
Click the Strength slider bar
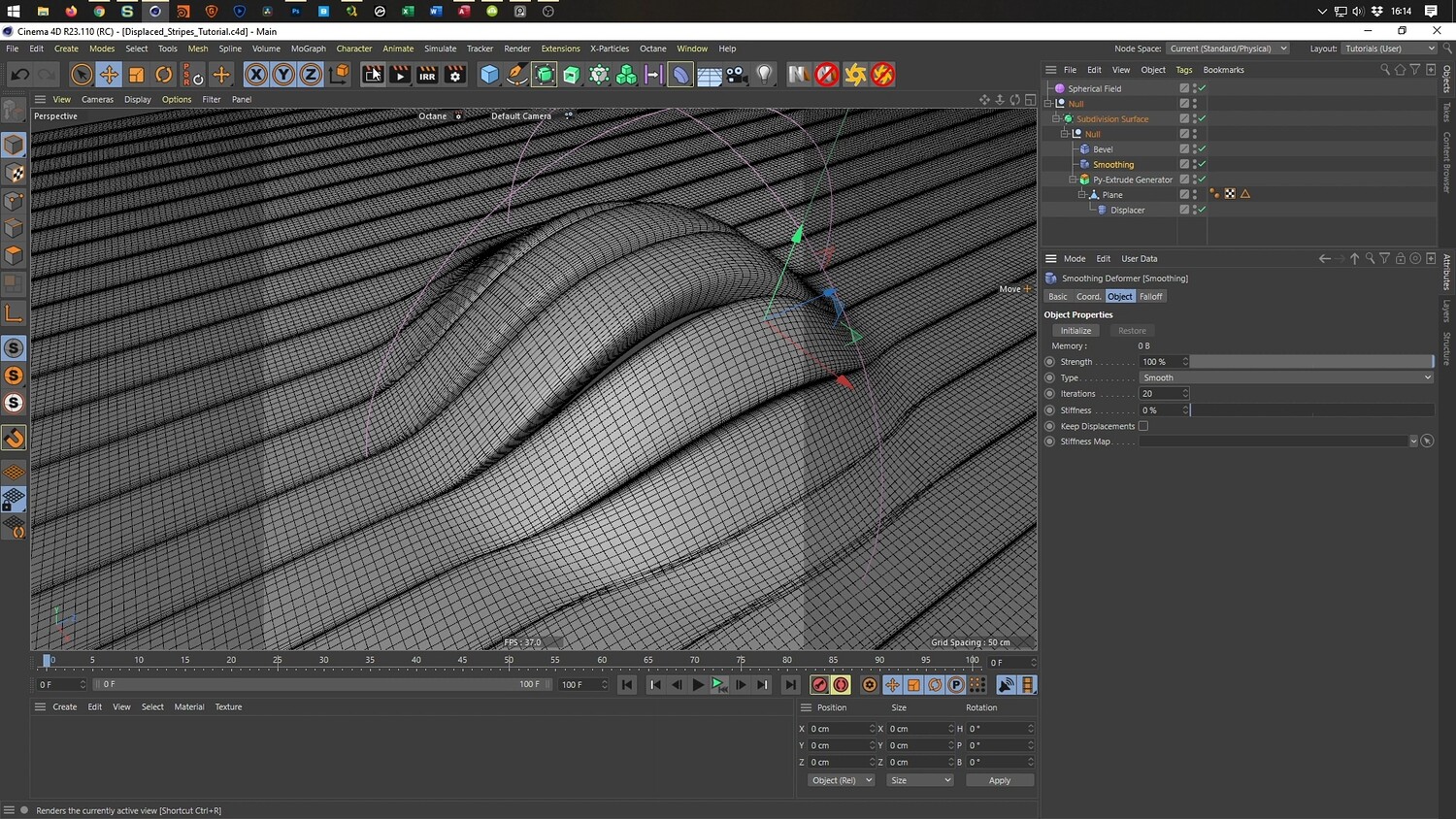pyautogui.click(x=1310, y=362)
